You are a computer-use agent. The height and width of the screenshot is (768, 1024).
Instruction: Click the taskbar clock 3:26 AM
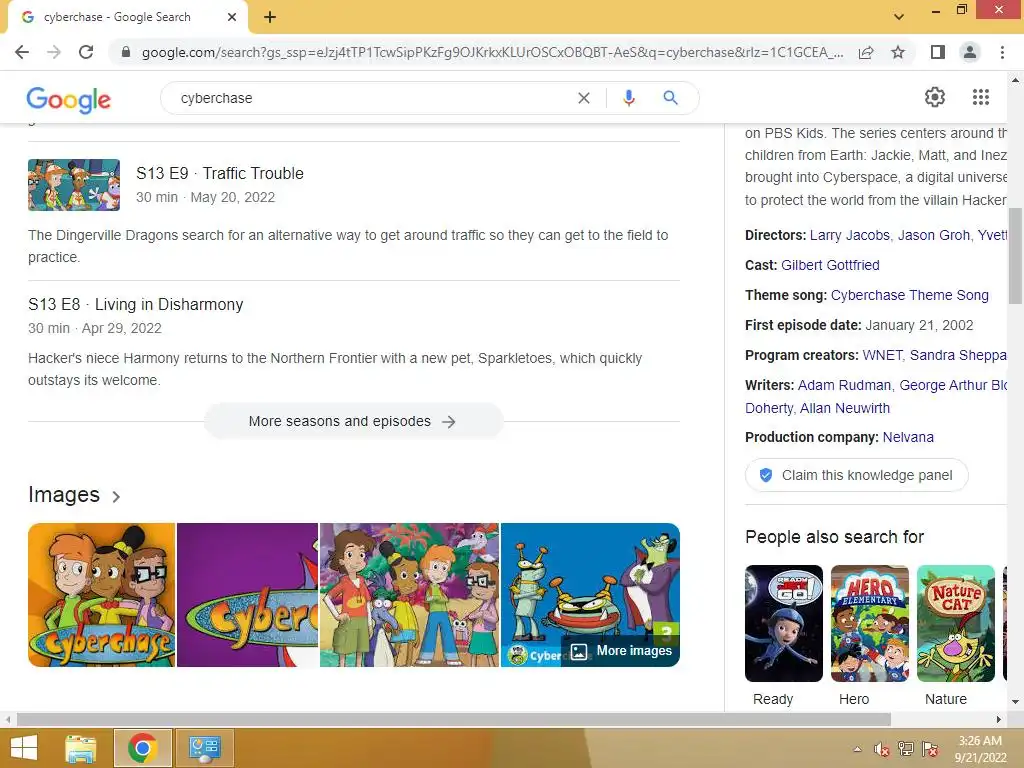tap(980, 741)
